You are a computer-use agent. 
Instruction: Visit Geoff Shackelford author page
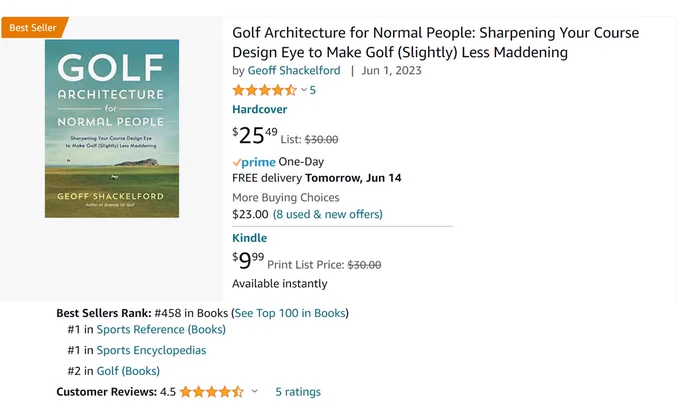click(294, 70)
